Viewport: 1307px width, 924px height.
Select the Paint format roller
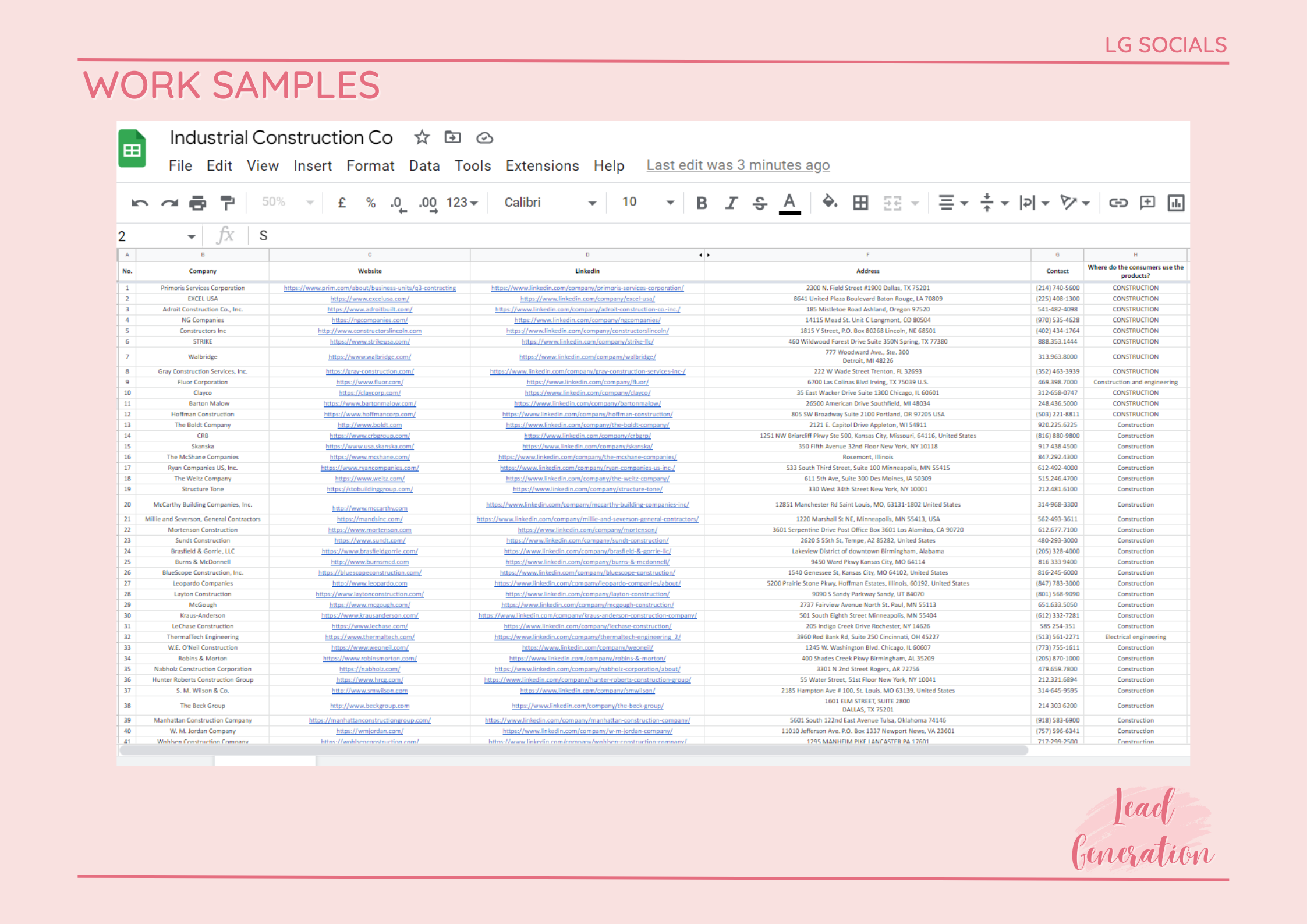coord(227,203)
